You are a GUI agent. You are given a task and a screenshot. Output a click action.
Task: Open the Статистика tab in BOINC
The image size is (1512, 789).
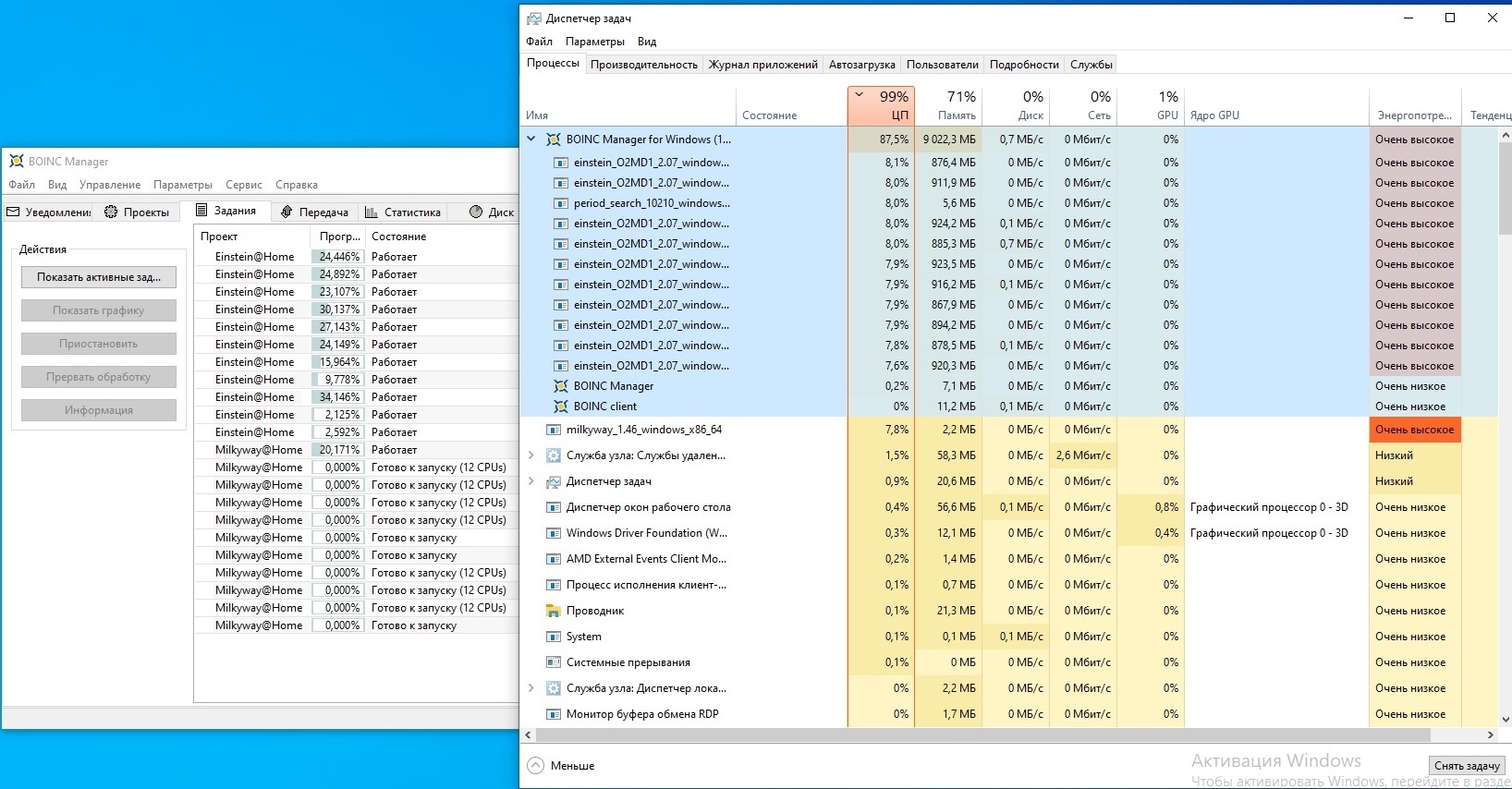click(x=403, y=212)
